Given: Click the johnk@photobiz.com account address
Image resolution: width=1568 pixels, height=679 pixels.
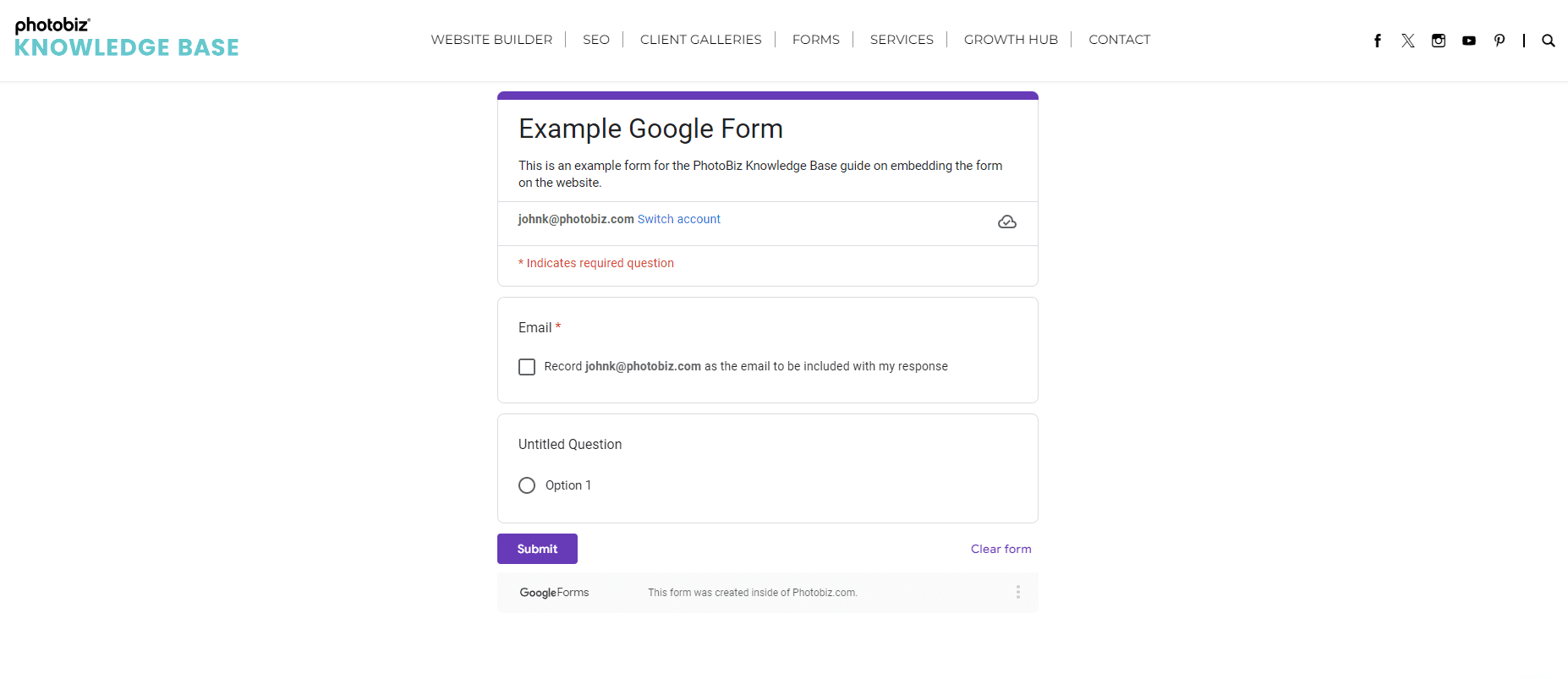Looking at the screenshot, I should (576, 219).
